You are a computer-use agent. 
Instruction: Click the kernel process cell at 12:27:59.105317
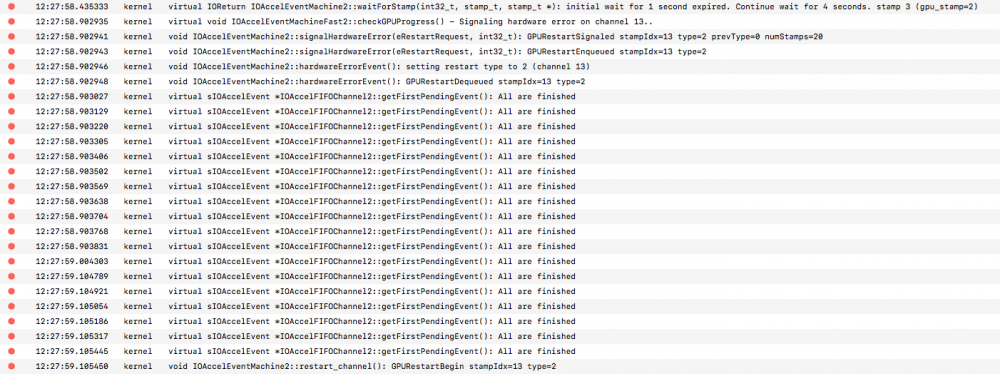(x=138, y=336)
